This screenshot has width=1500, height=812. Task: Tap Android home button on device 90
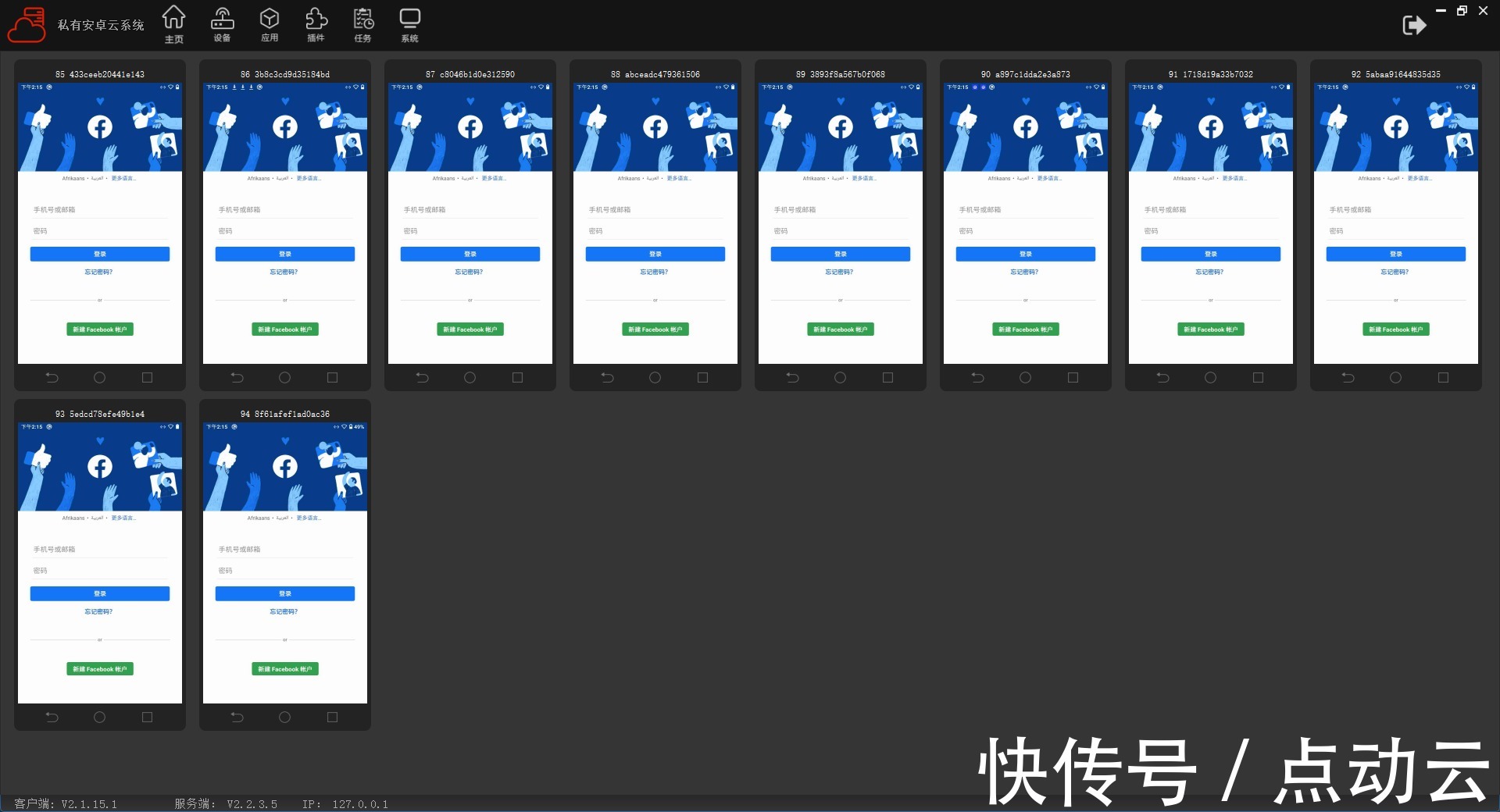coord(1025,378)
